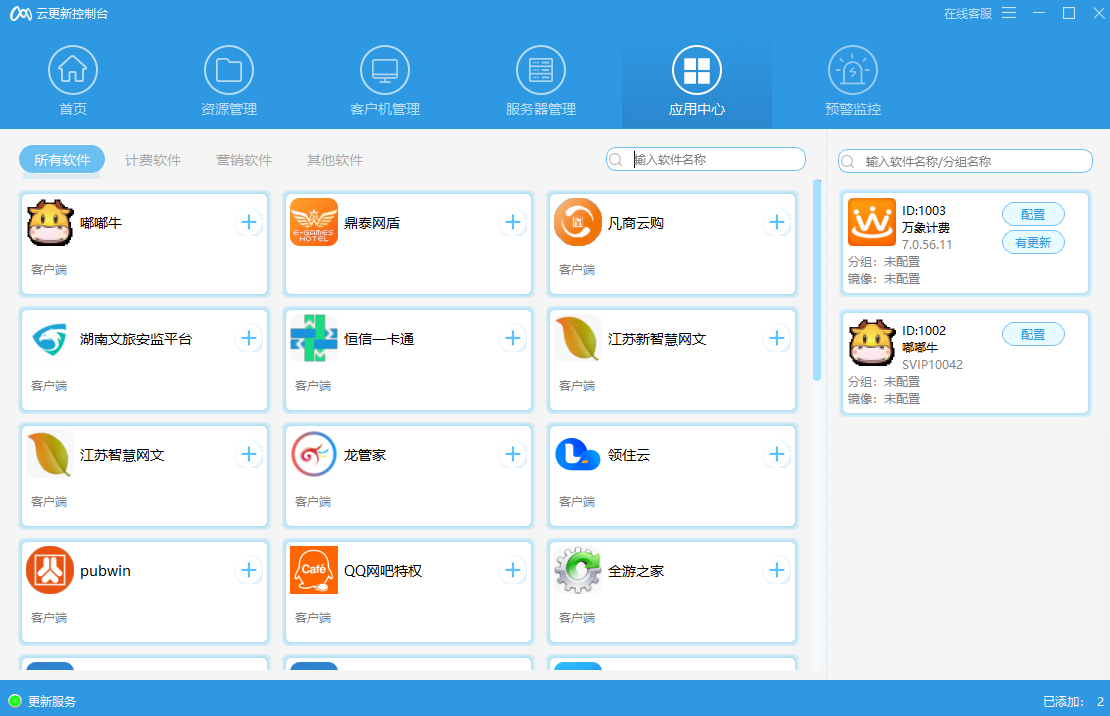Open 配置 for 嘟嘟牛 ID:1002

click(x=1033, y=333)
